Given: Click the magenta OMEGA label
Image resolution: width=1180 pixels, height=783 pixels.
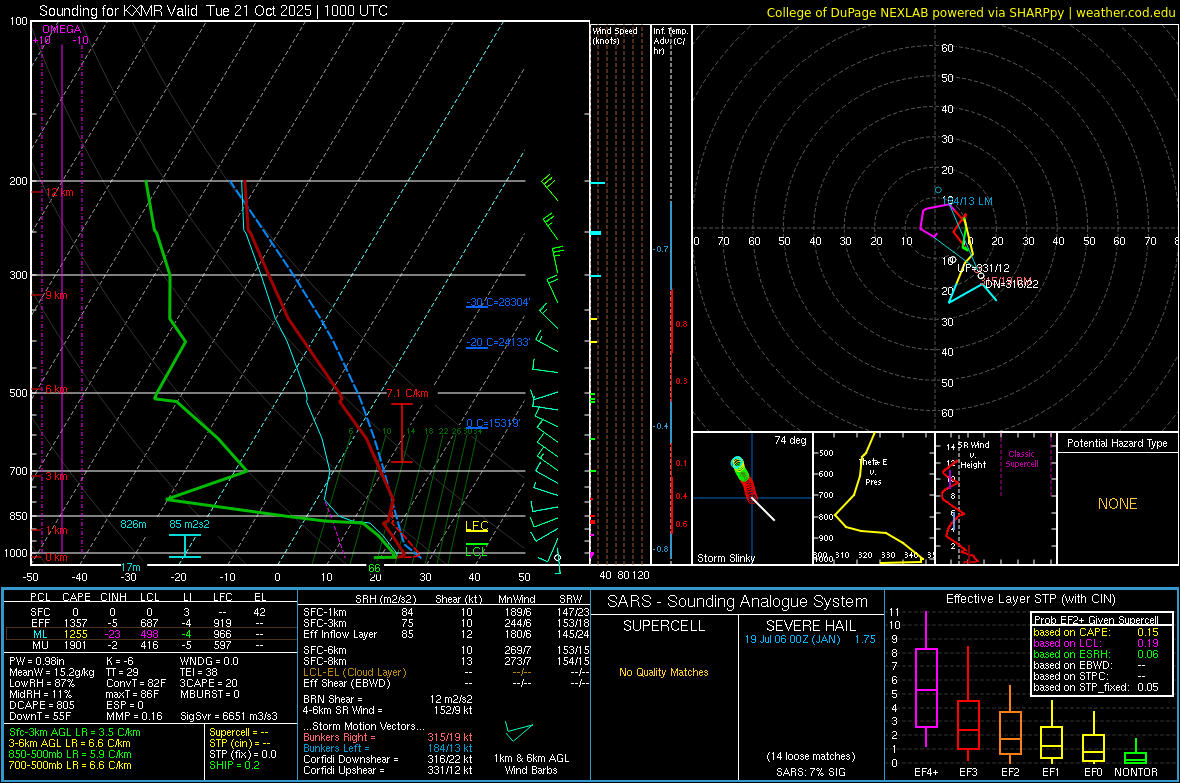Looking at the screenshot, I should click(x=62, y=29).
